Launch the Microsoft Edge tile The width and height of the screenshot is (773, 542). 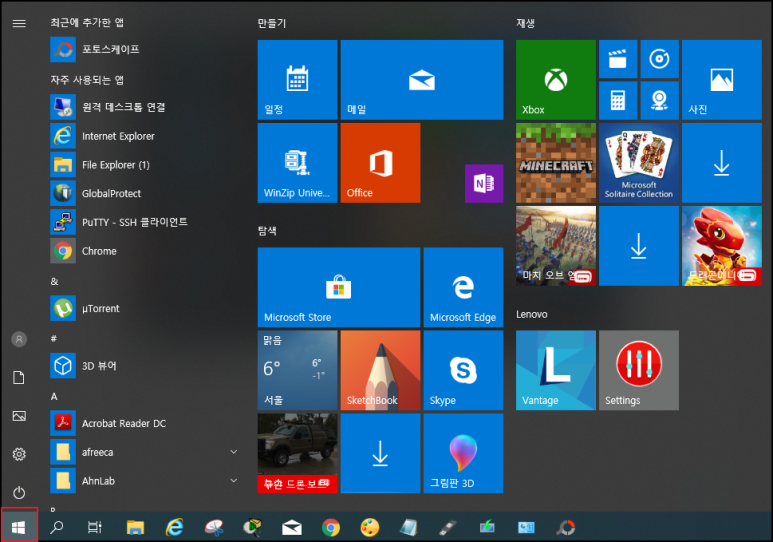click(463, 287)
